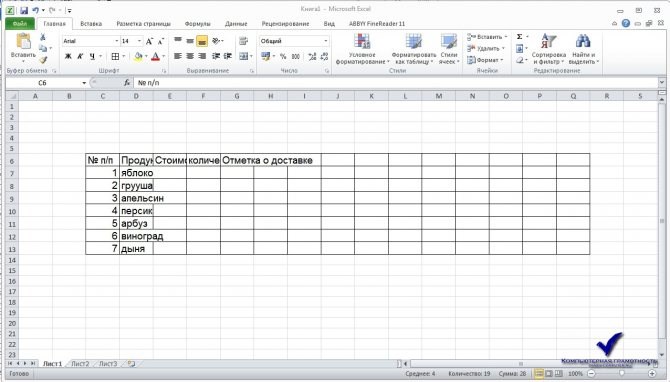Screen dimensions: 670x382
Task: Open text orientation options icon
Action: (216, 41)
